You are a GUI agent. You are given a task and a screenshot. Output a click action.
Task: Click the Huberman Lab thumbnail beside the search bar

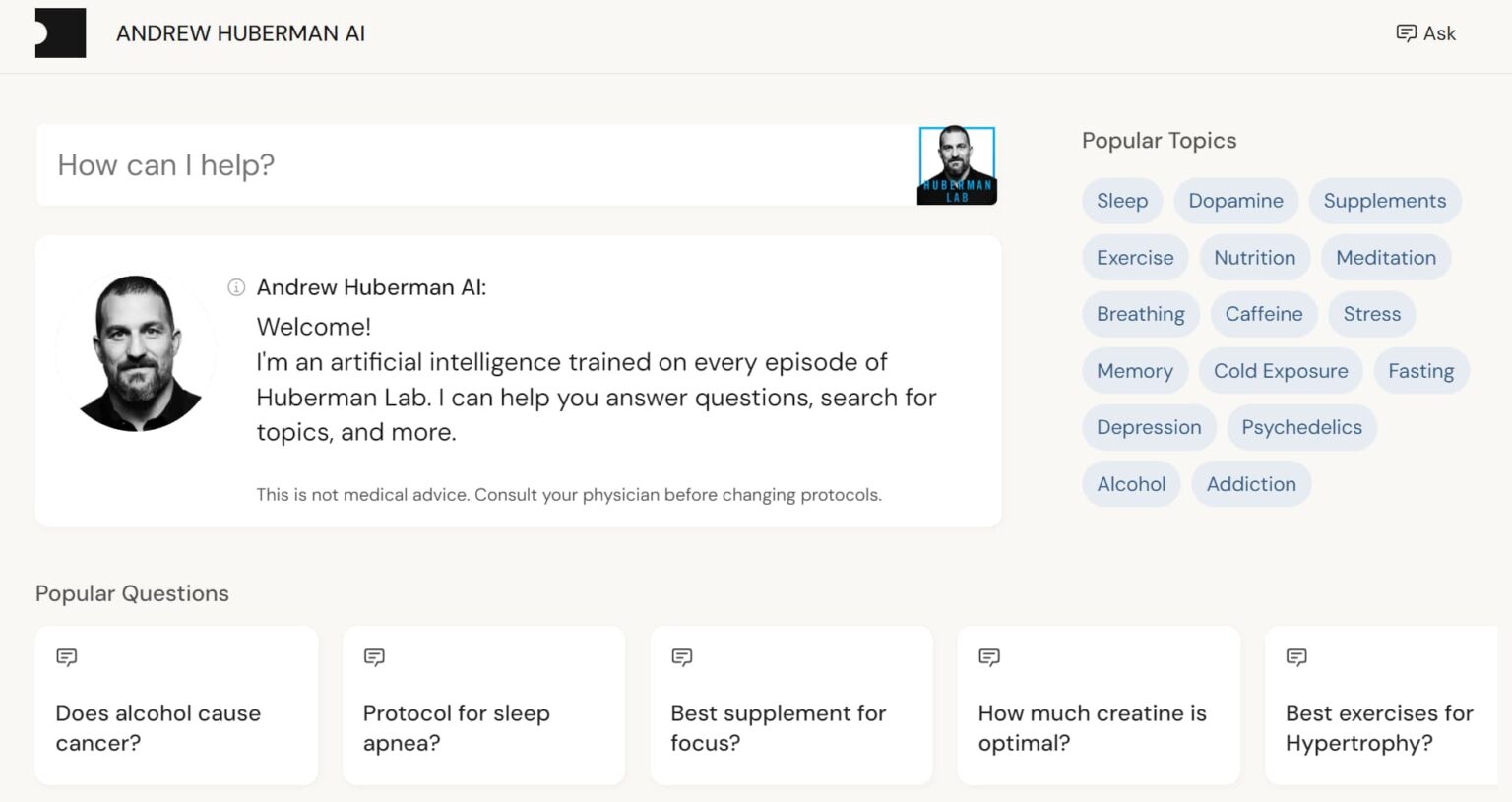coord(957,164)
